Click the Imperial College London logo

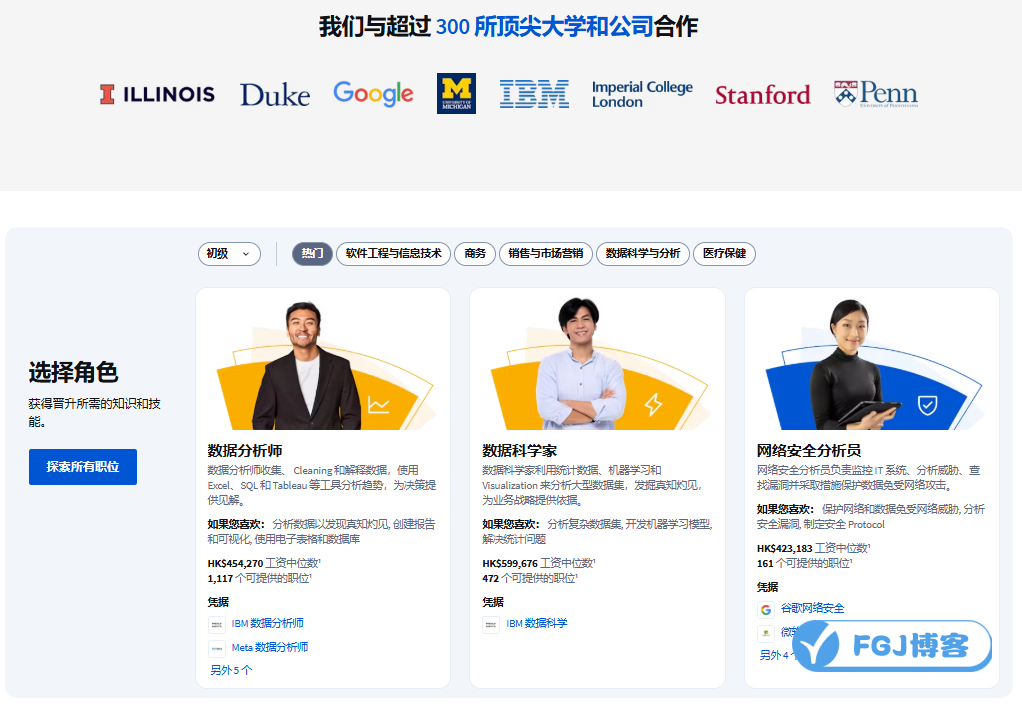[642, 94]
